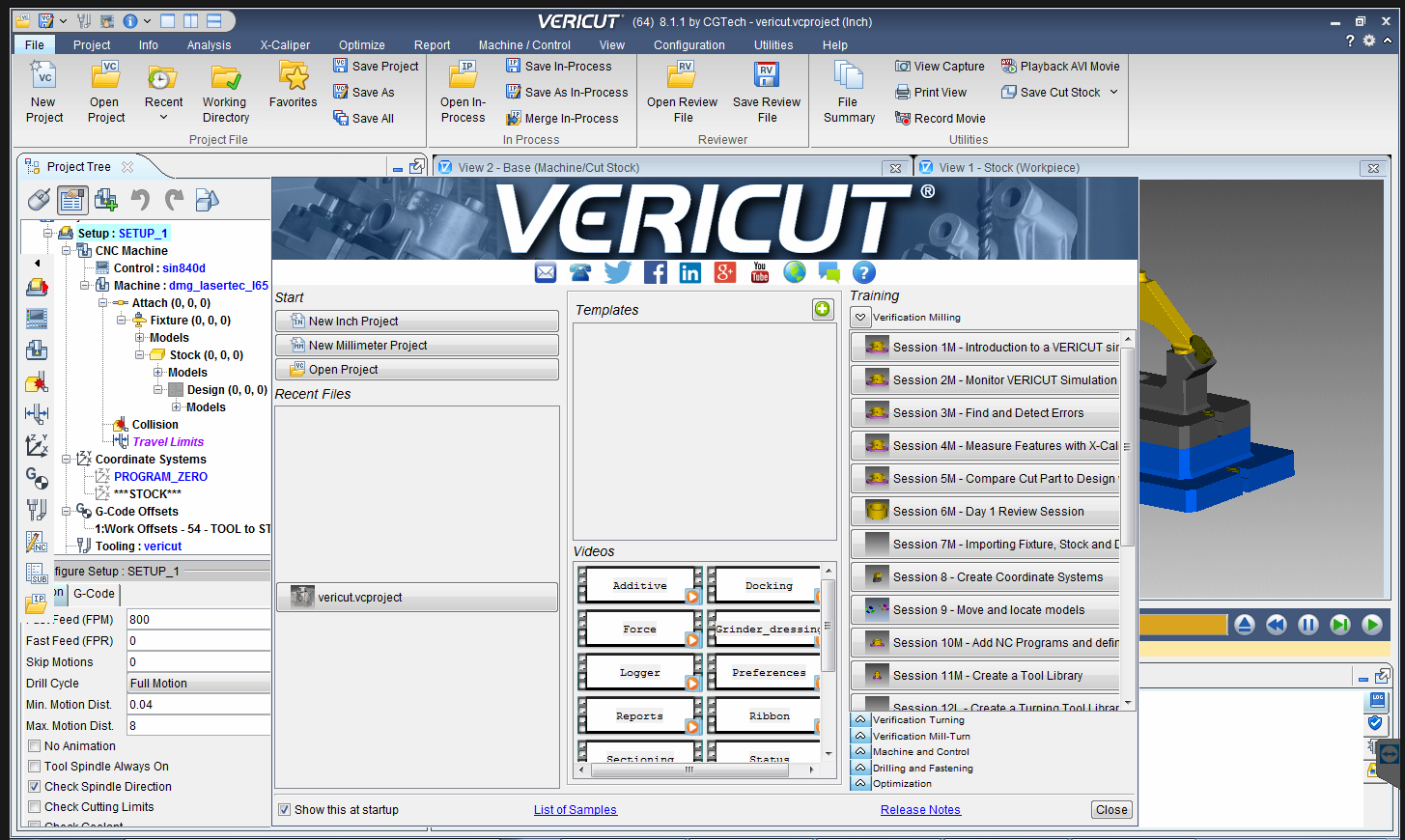Image resolution: width=1405 pixels, height=840 pixels.
Task: Collapse the Verification Milling training section
Action: coord(860,317)
